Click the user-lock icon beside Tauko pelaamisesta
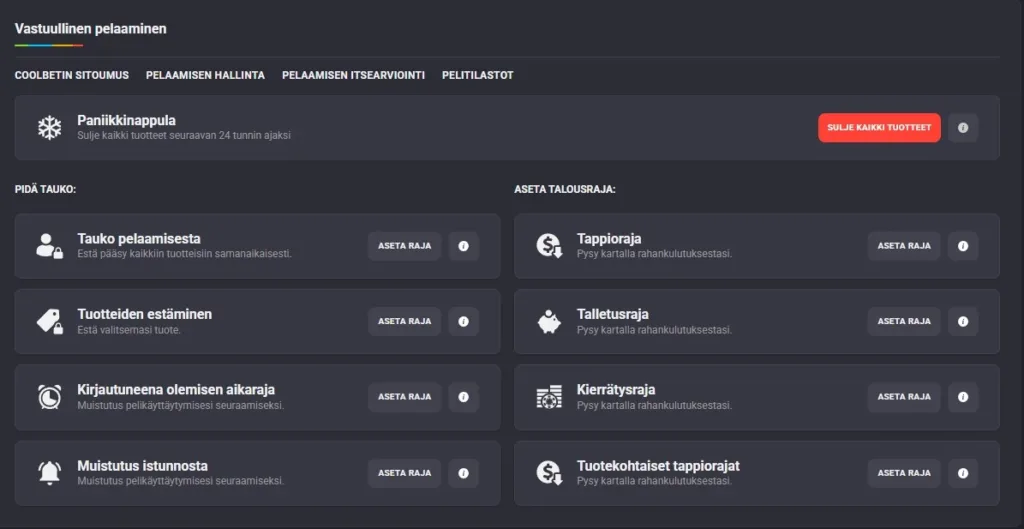Viewport: 1024px width, 529px height. [x=49, y=246]
